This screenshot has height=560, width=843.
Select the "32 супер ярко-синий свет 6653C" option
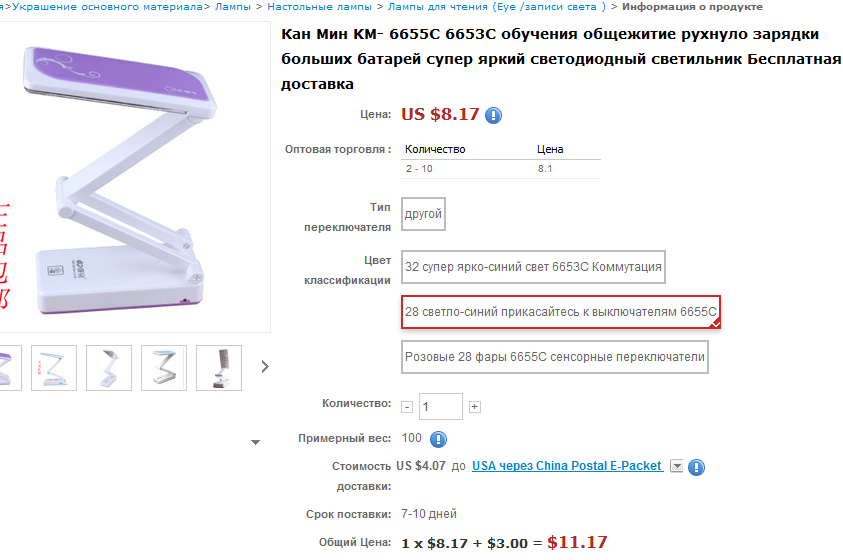coord(533,268)
